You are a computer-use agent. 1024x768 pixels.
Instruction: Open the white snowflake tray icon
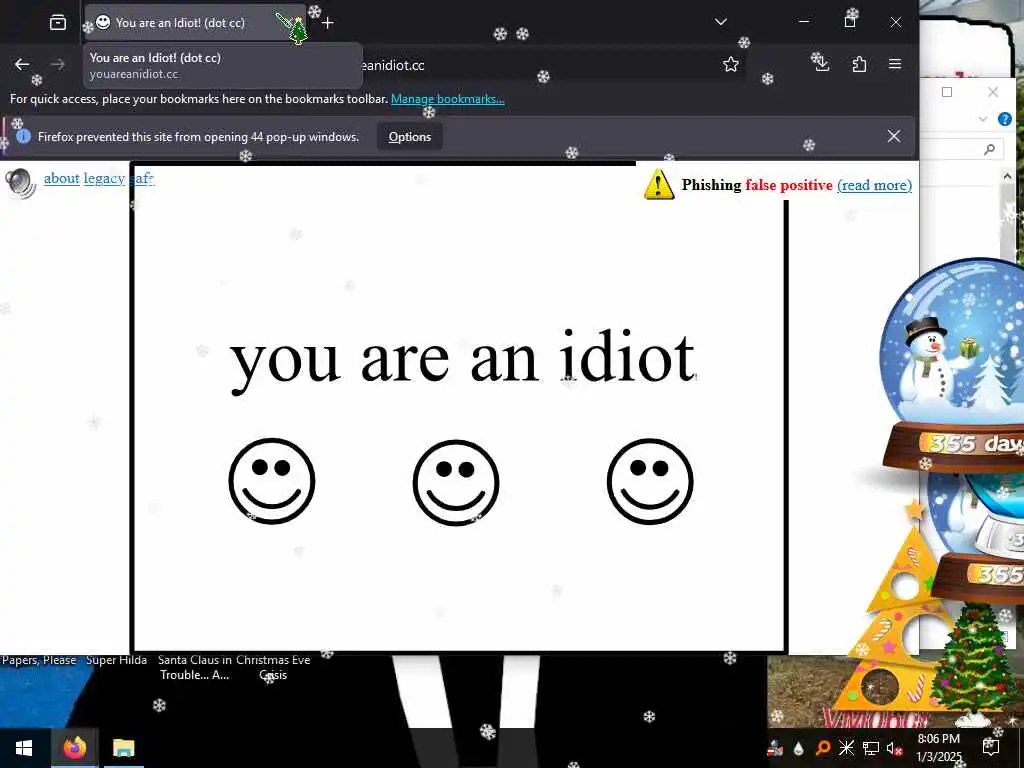pos(846,748)
